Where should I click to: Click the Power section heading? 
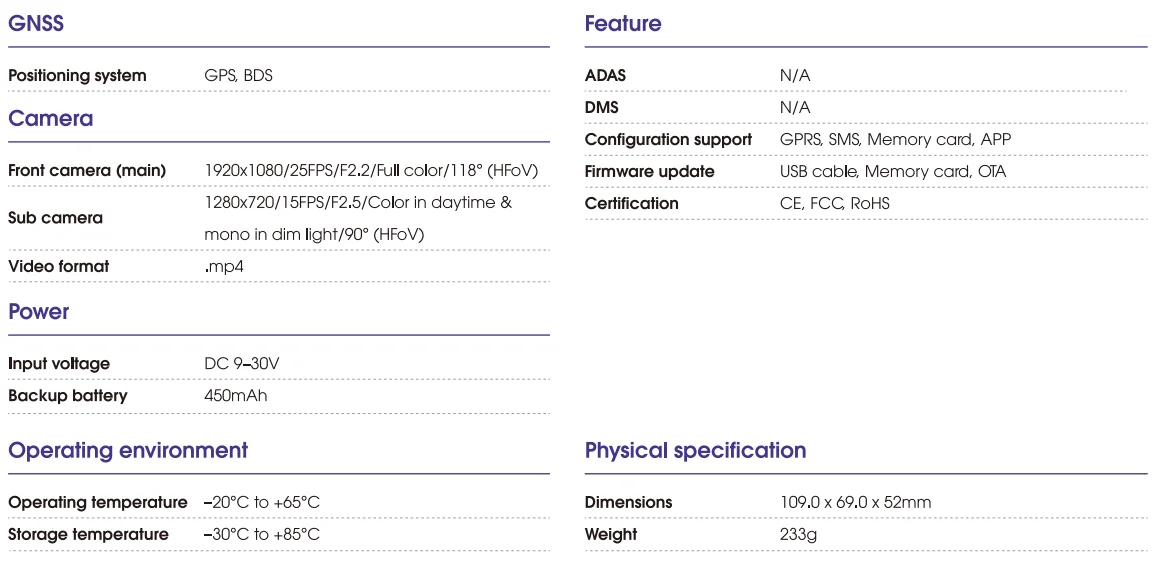(x=39, y=311)
